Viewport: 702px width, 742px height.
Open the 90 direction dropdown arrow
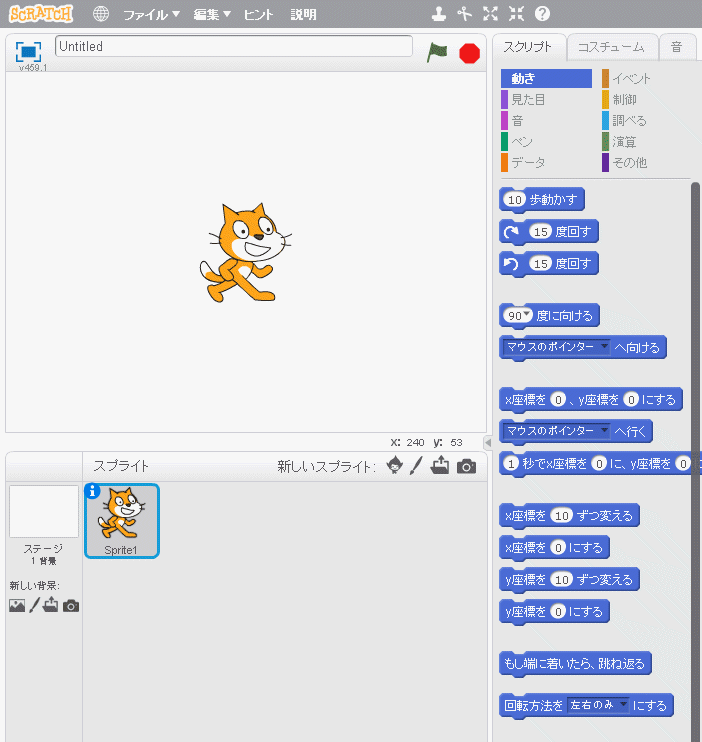526,314
